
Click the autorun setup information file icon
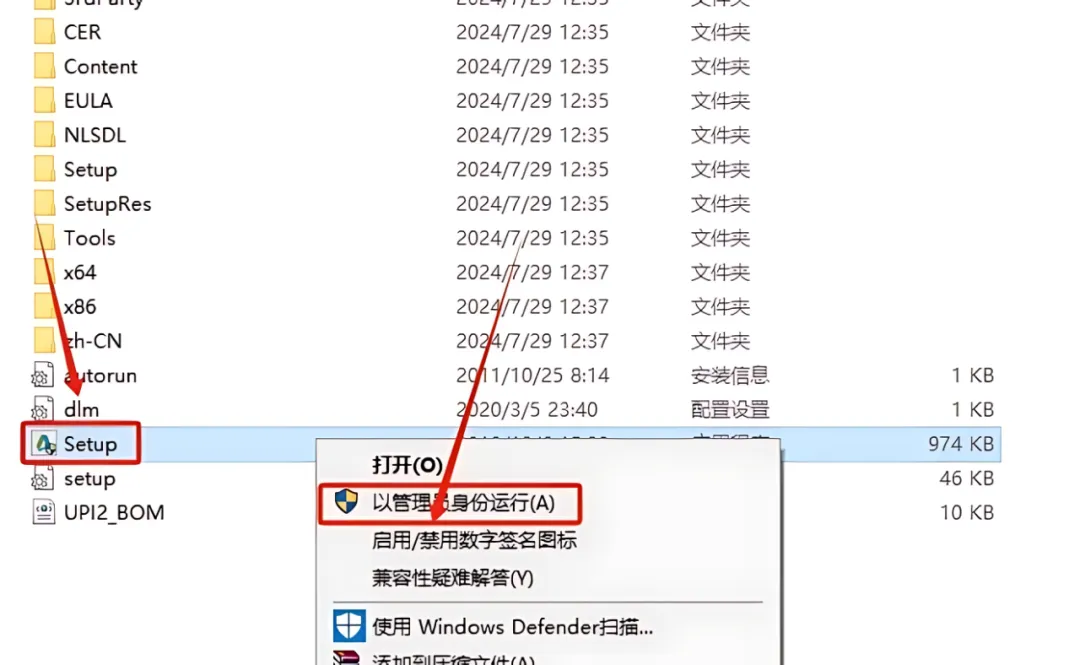click(x=43, y=376)
